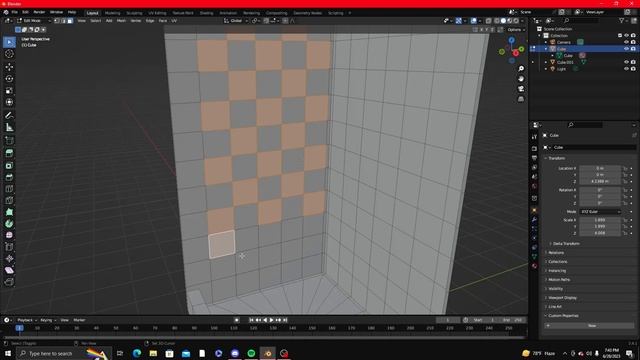Choose the Measure ruler tool
The height and width of the screenshot is (360, 640).
click(x=9, y=127)
